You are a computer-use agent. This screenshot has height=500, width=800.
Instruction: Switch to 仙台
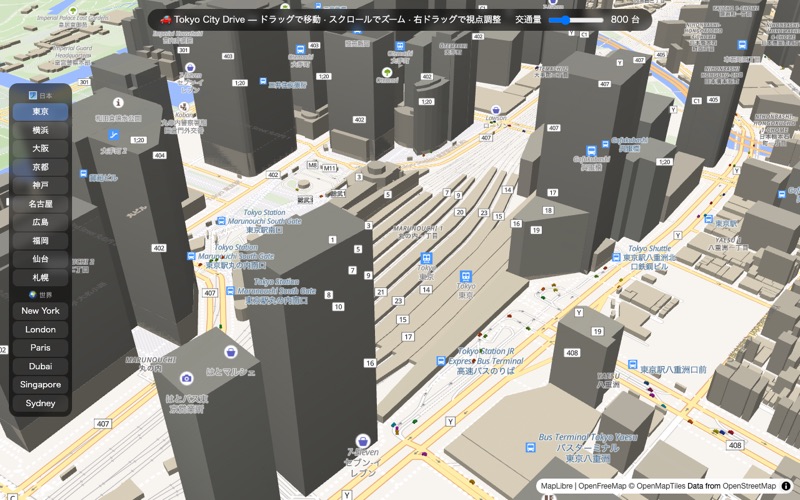click(x=40, y=259)
